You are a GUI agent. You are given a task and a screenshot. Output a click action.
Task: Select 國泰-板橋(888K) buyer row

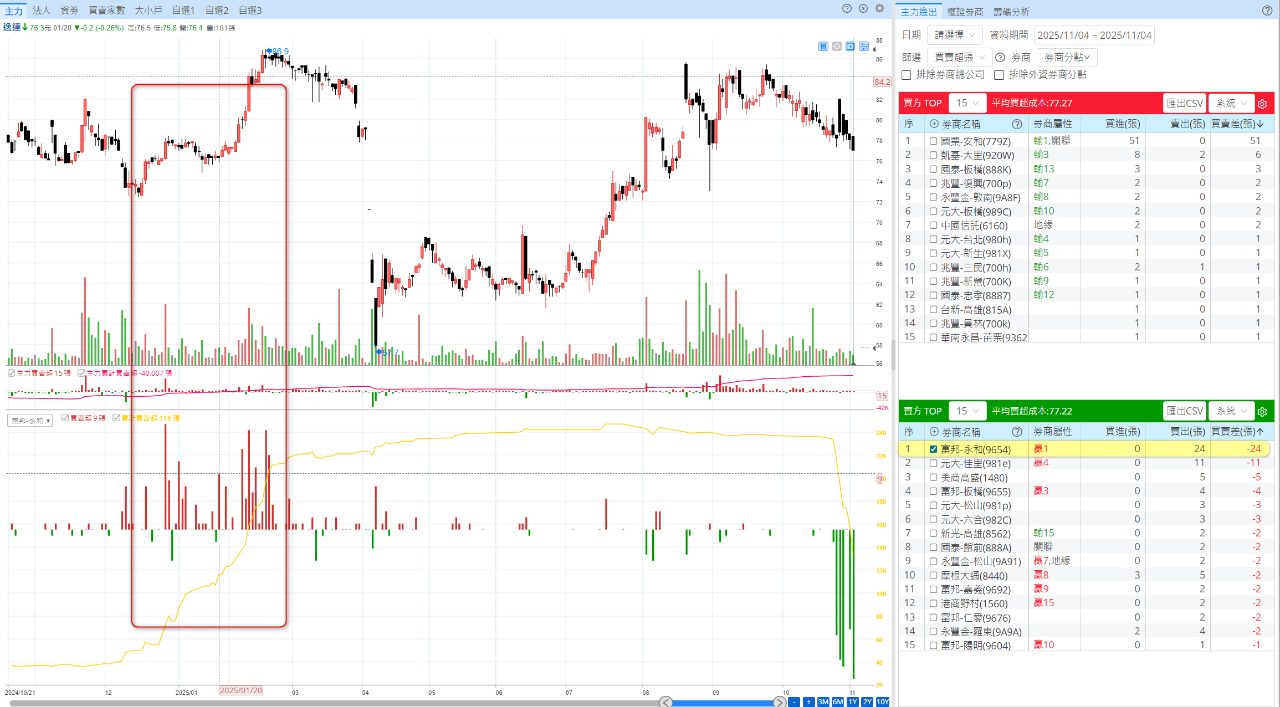tap(1087, 169)
